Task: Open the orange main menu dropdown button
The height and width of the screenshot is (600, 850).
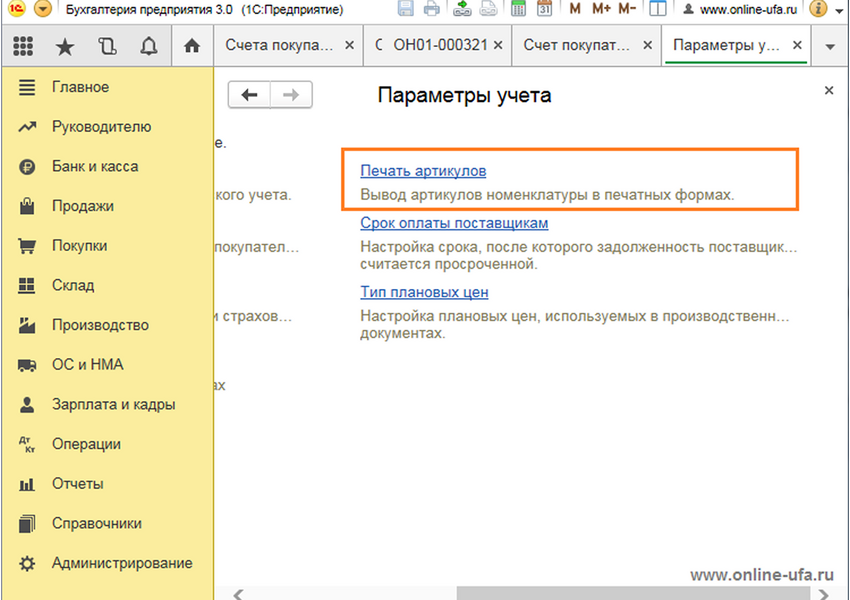Action: point(41,9)
